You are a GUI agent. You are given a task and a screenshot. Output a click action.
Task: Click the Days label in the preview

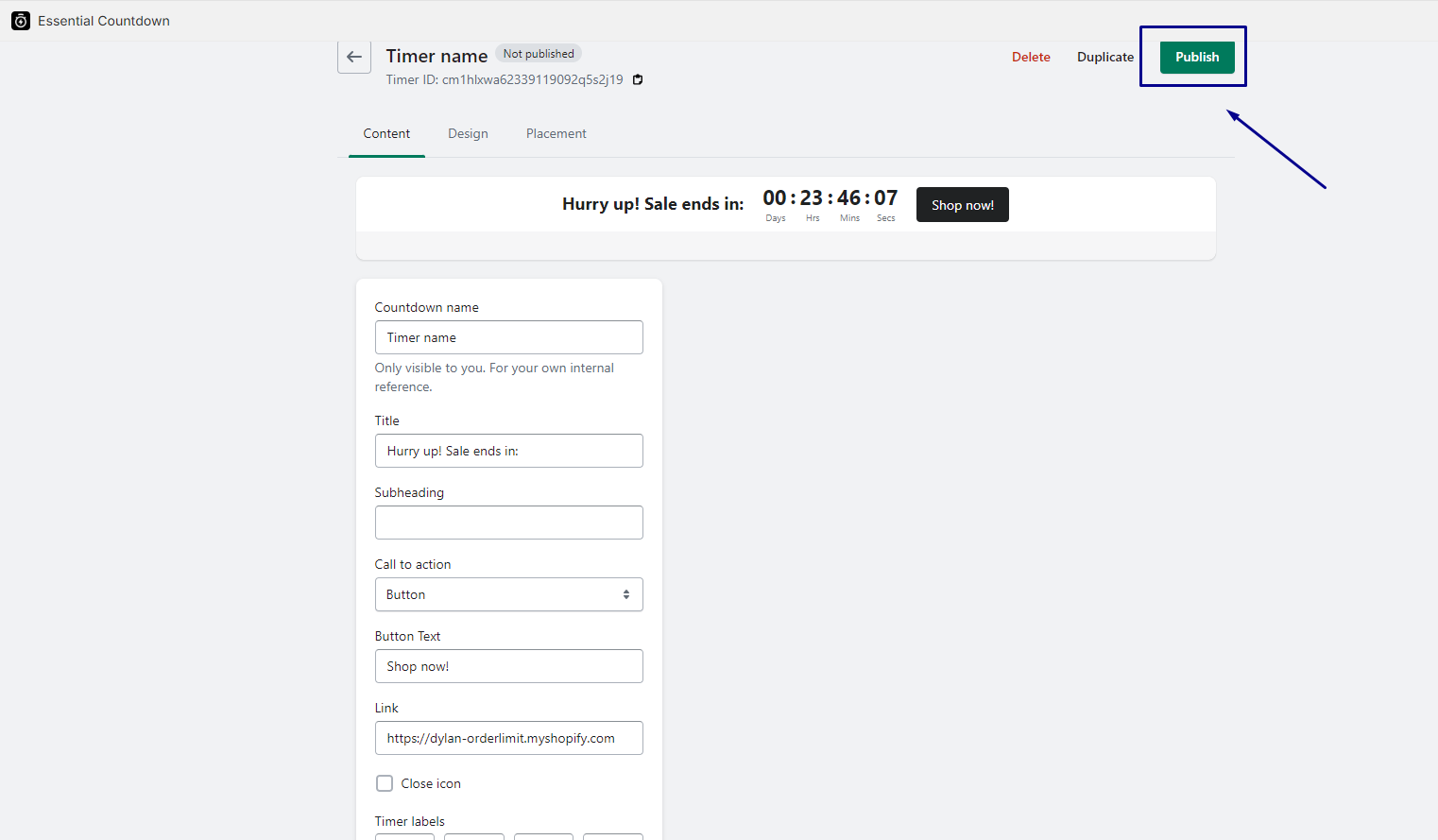pyautogui.click(x=776, y=218)
